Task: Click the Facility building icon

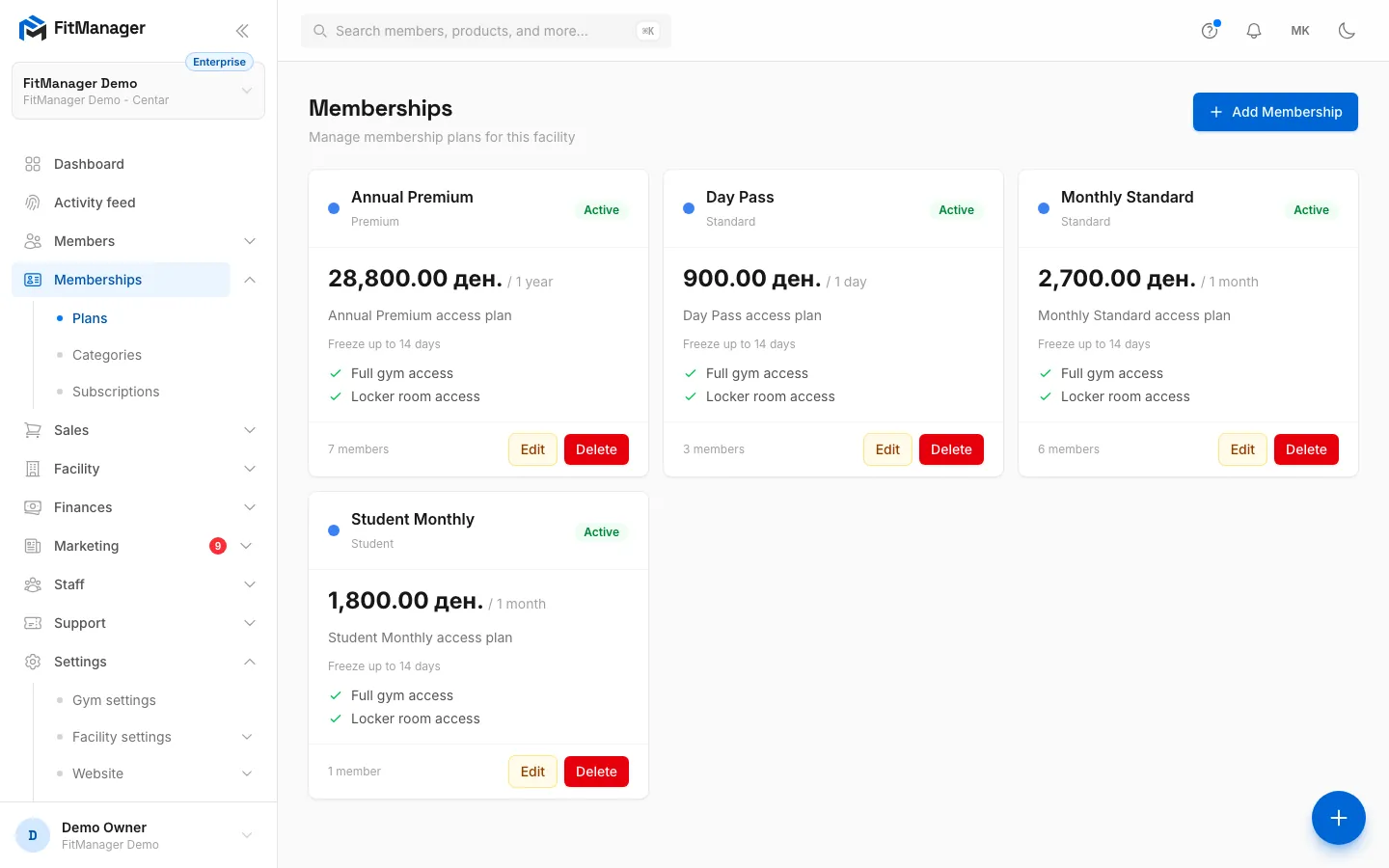Action: coord(33,469)
